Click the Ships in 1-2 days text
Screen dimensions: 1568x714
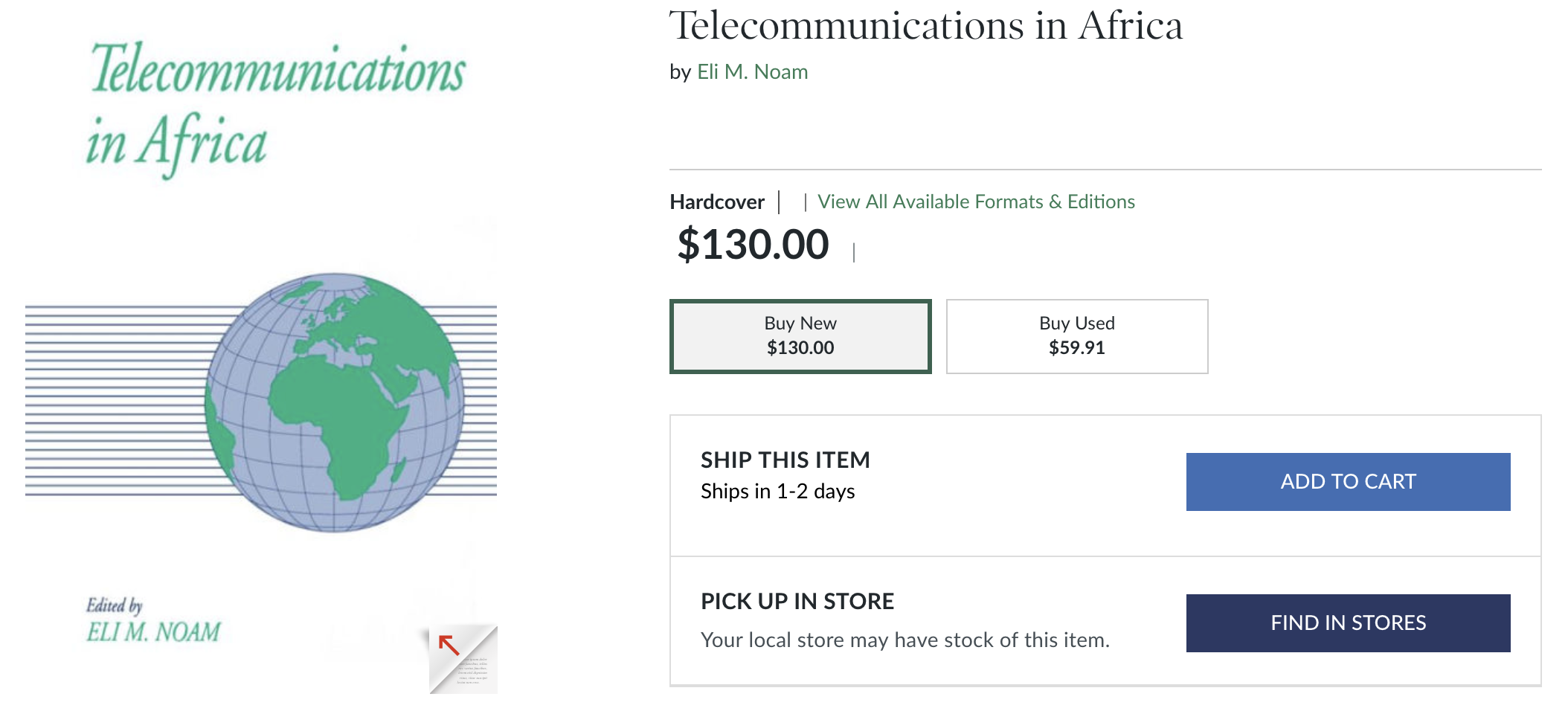tap(778, 492)
